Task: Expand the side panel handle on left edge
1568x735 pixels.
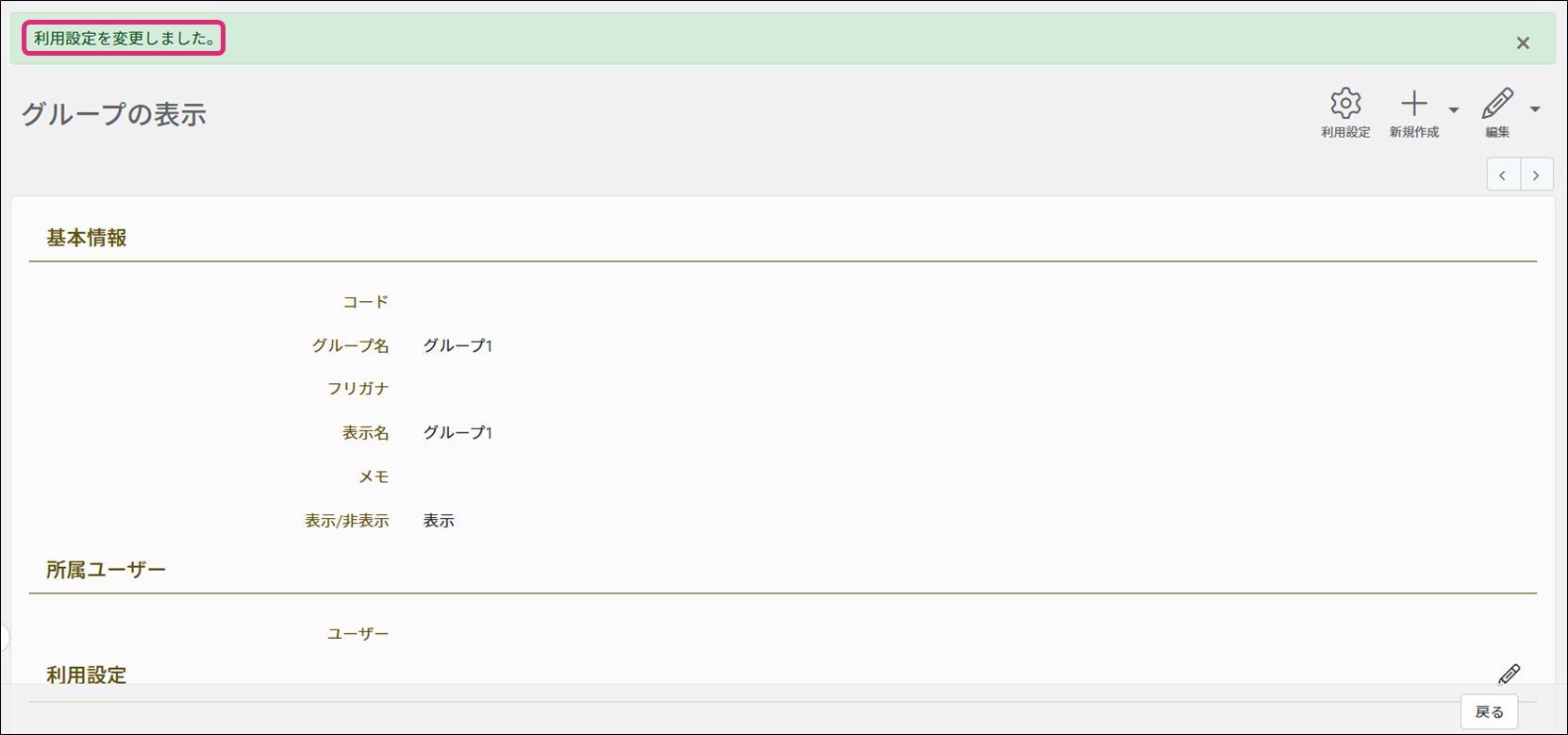Action: (5, 637)
